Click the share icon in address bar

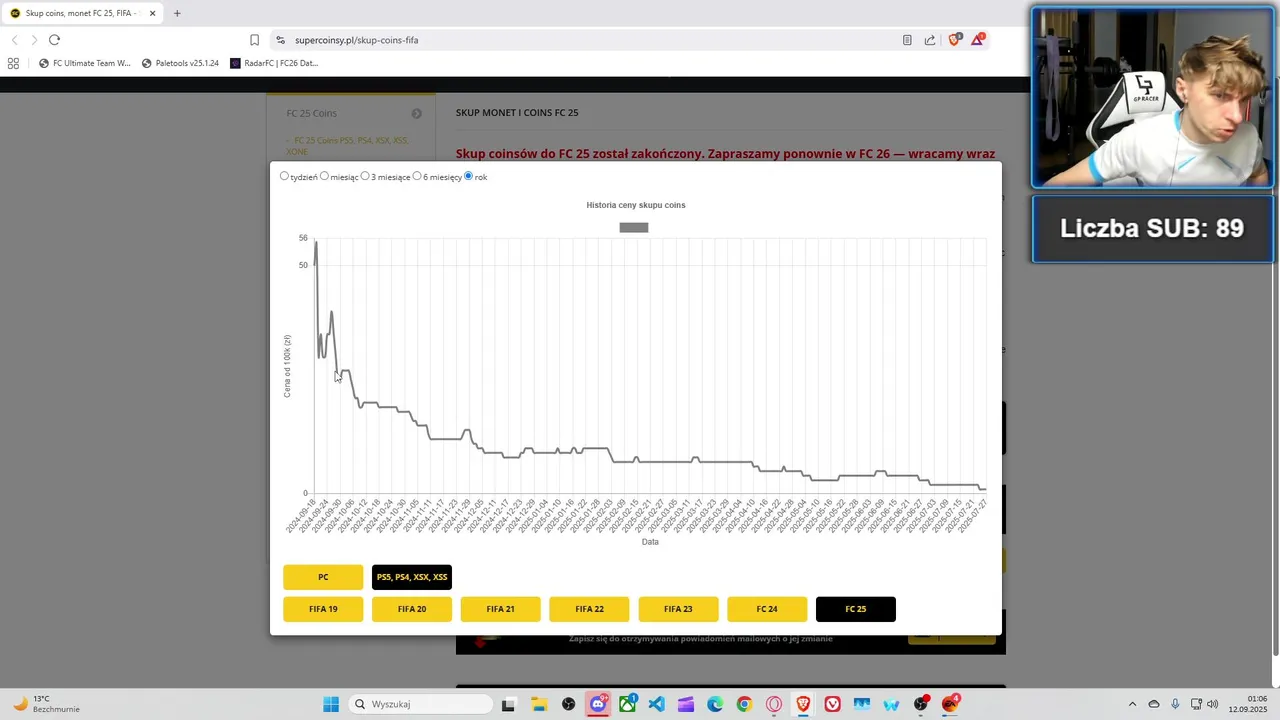pyautogui.click(x=930, y=40)
